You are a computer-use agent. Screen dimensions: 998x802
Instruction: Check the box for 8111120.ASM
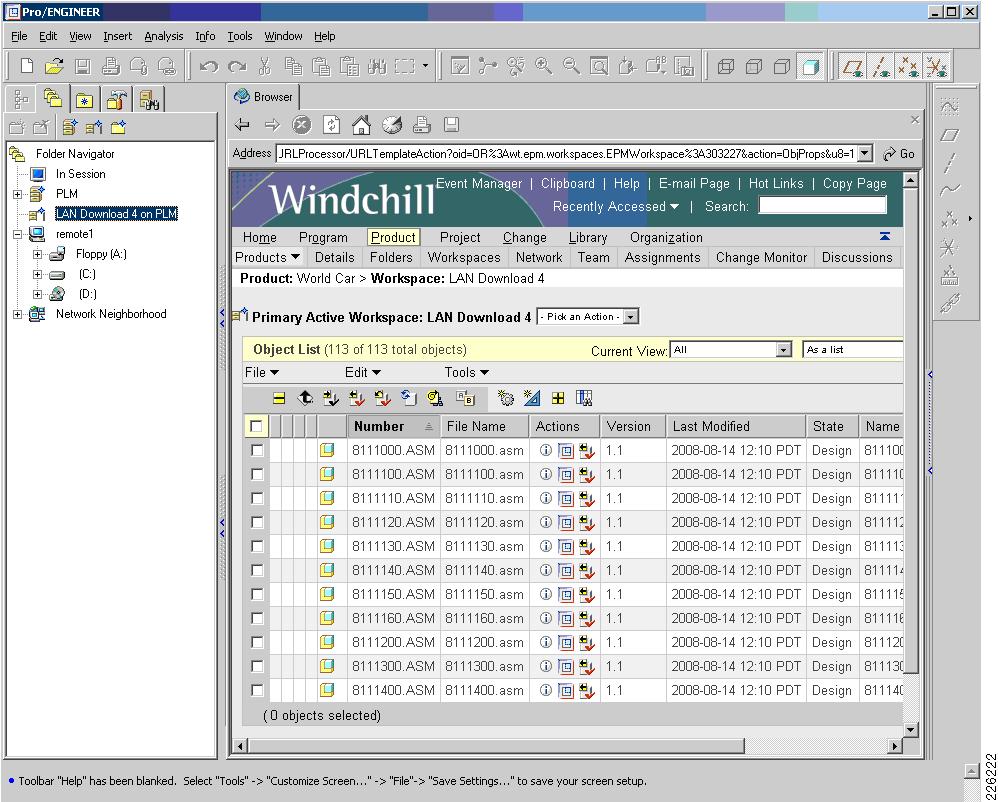[257, 523]
